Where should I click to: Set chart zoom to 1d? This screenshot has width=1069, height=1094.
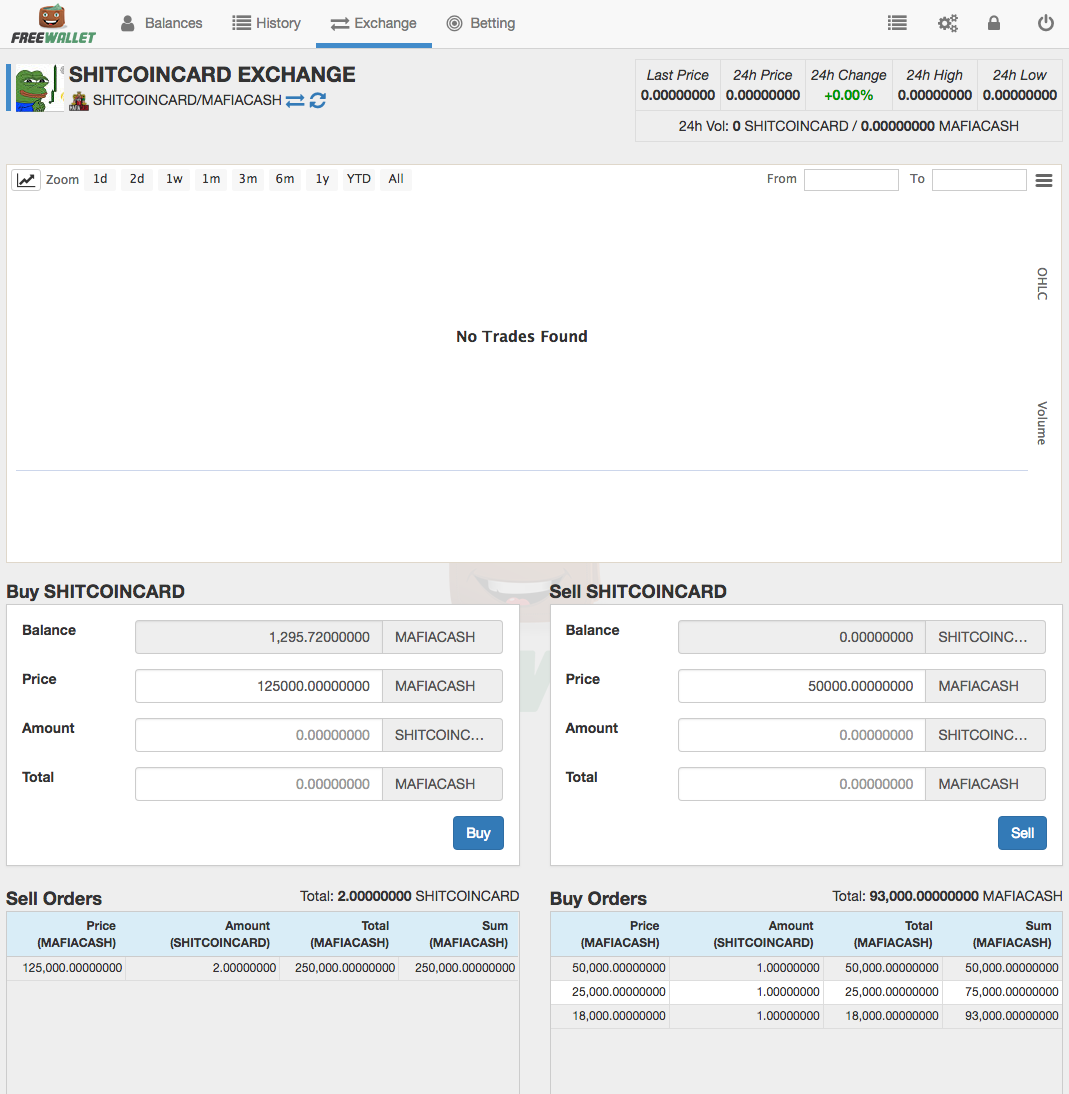click(100, 179)
